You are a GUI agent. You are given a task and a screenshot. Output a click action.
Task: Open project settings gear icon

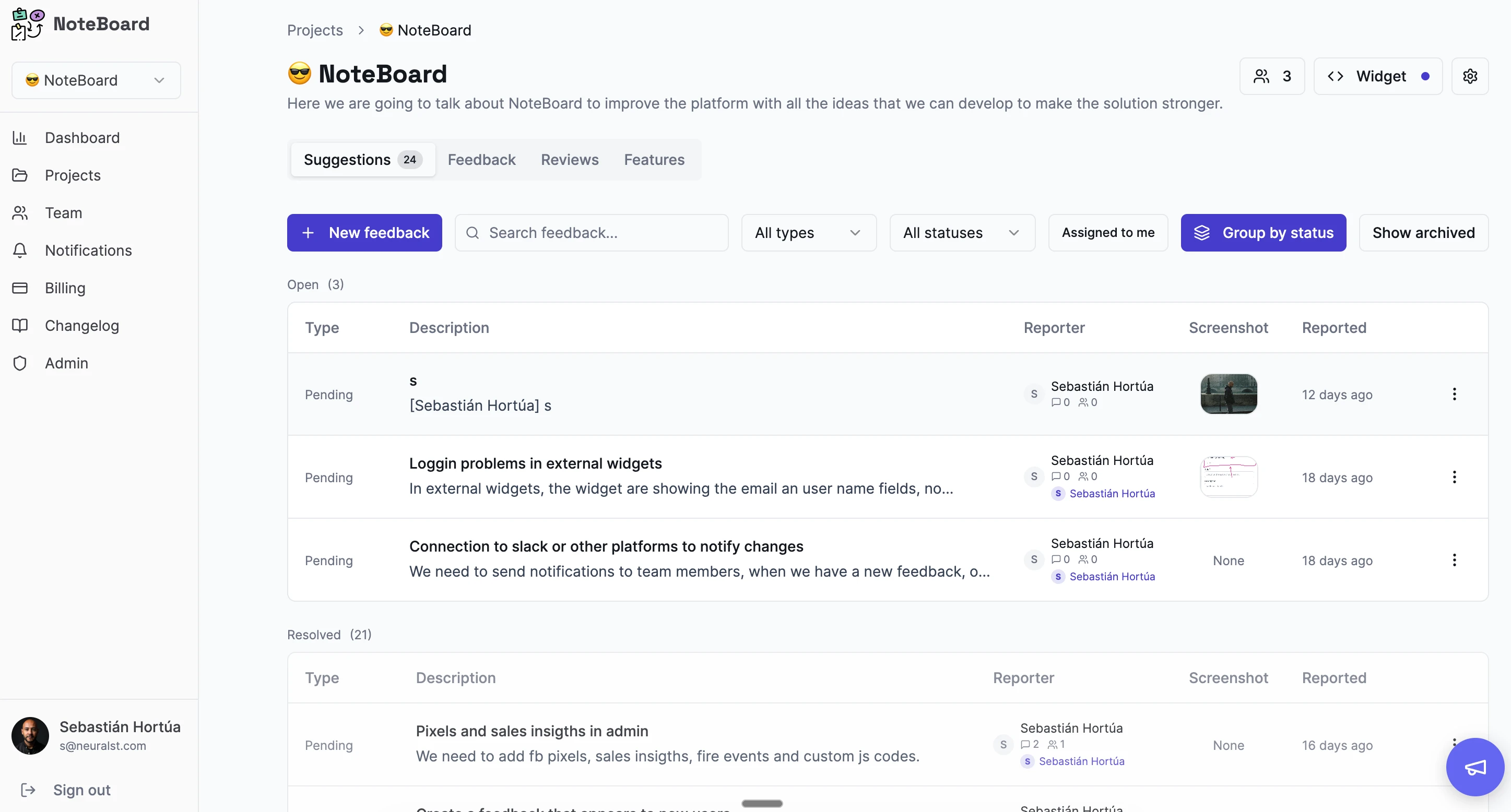pyautogui.click(x=1469, y=76)
